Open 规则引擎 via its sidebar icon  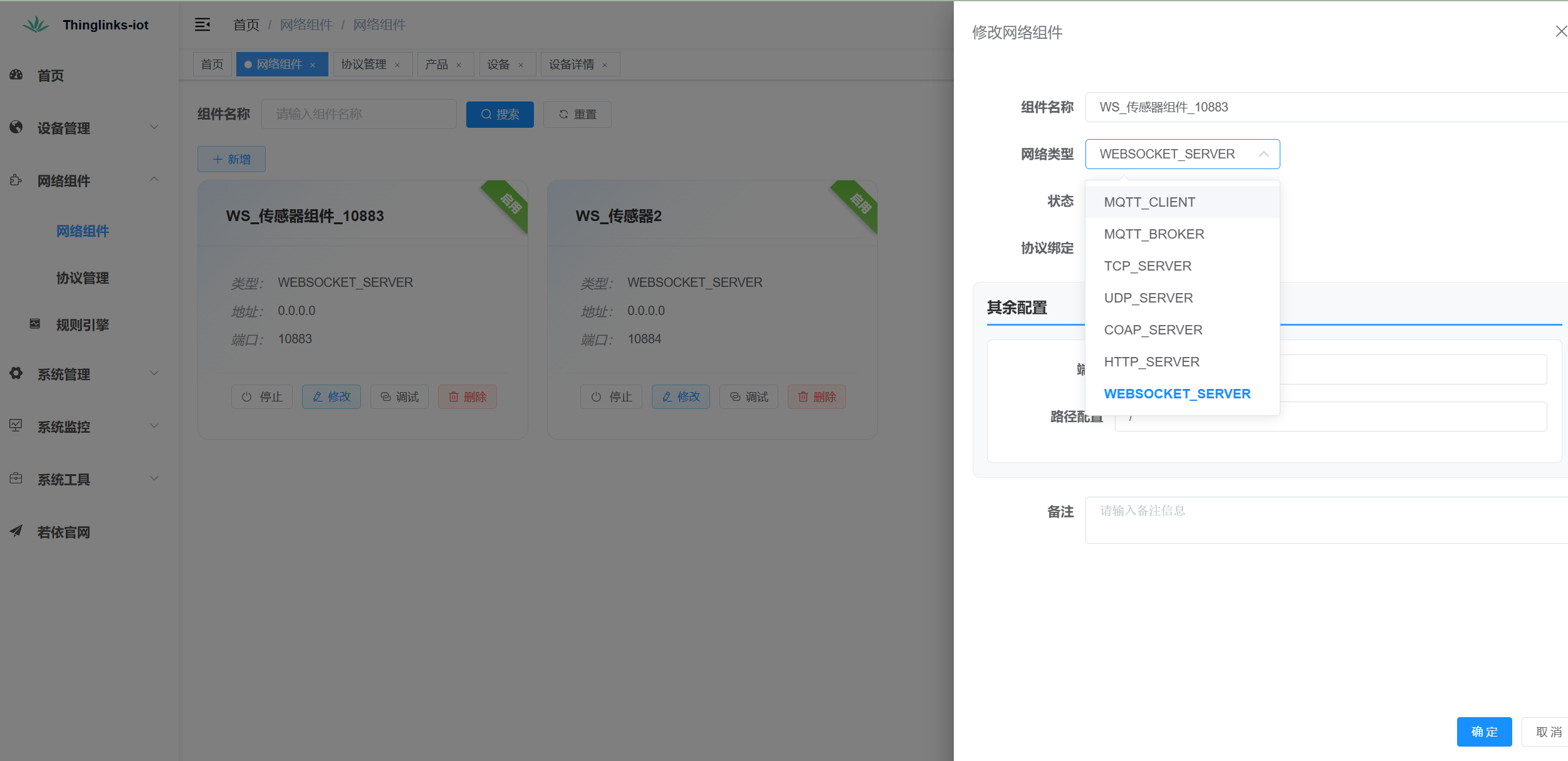35,324
